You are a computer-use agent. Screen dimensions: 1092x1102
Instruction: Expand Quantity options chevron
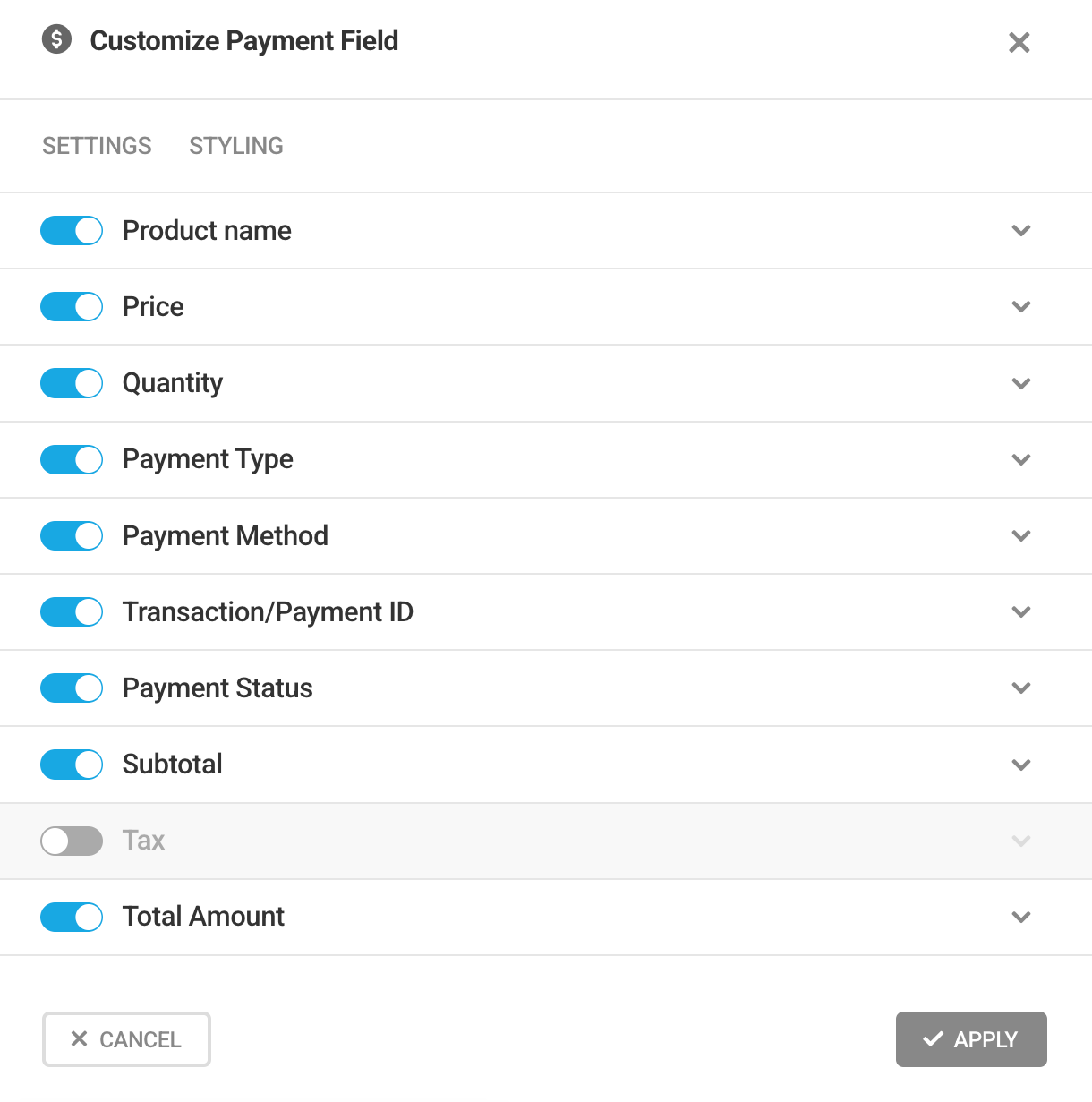[1021, 383]
